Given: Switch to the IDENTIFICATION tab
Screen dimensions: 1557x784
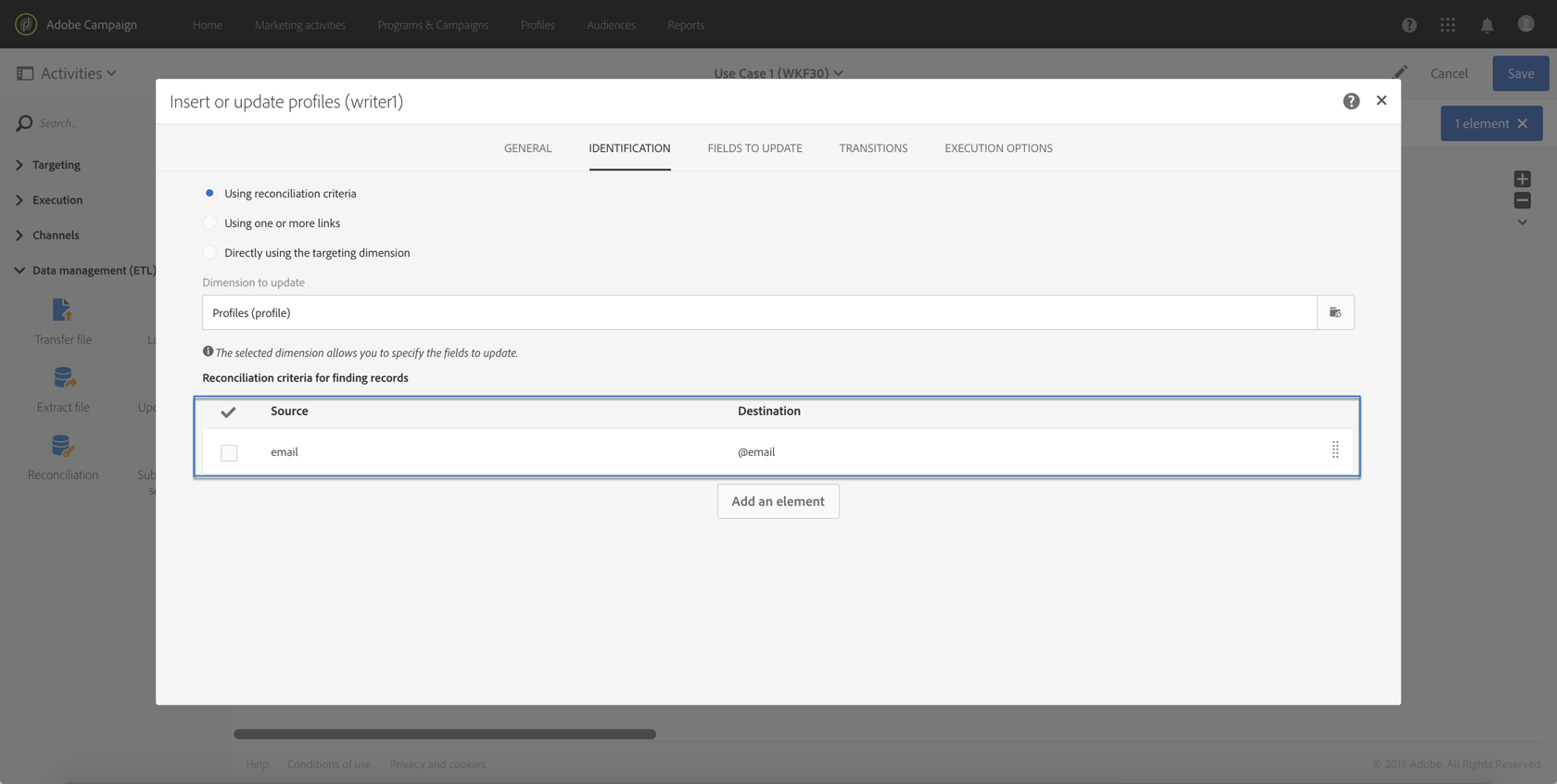Looking at the screenshot, I should (629, 148).
